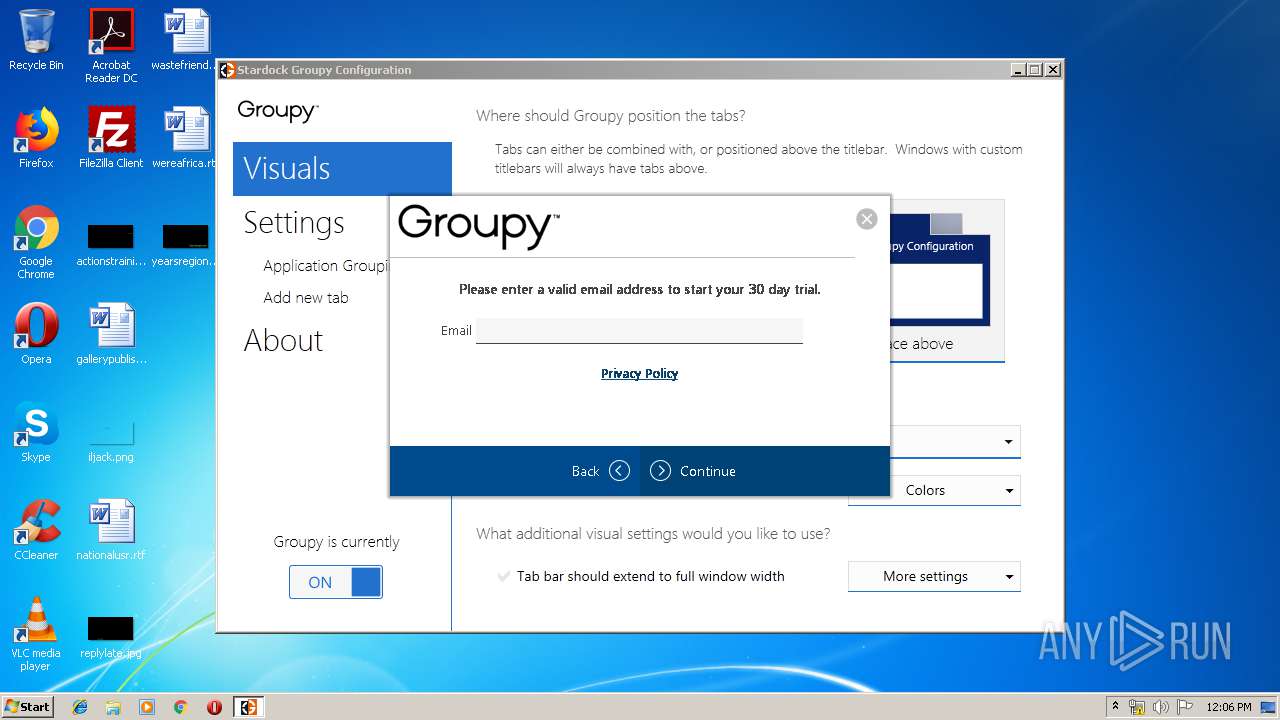Launch VLC media player shortcut
Image resolution: width=1280 pixels, height=720 pixels.
(36, 634)
